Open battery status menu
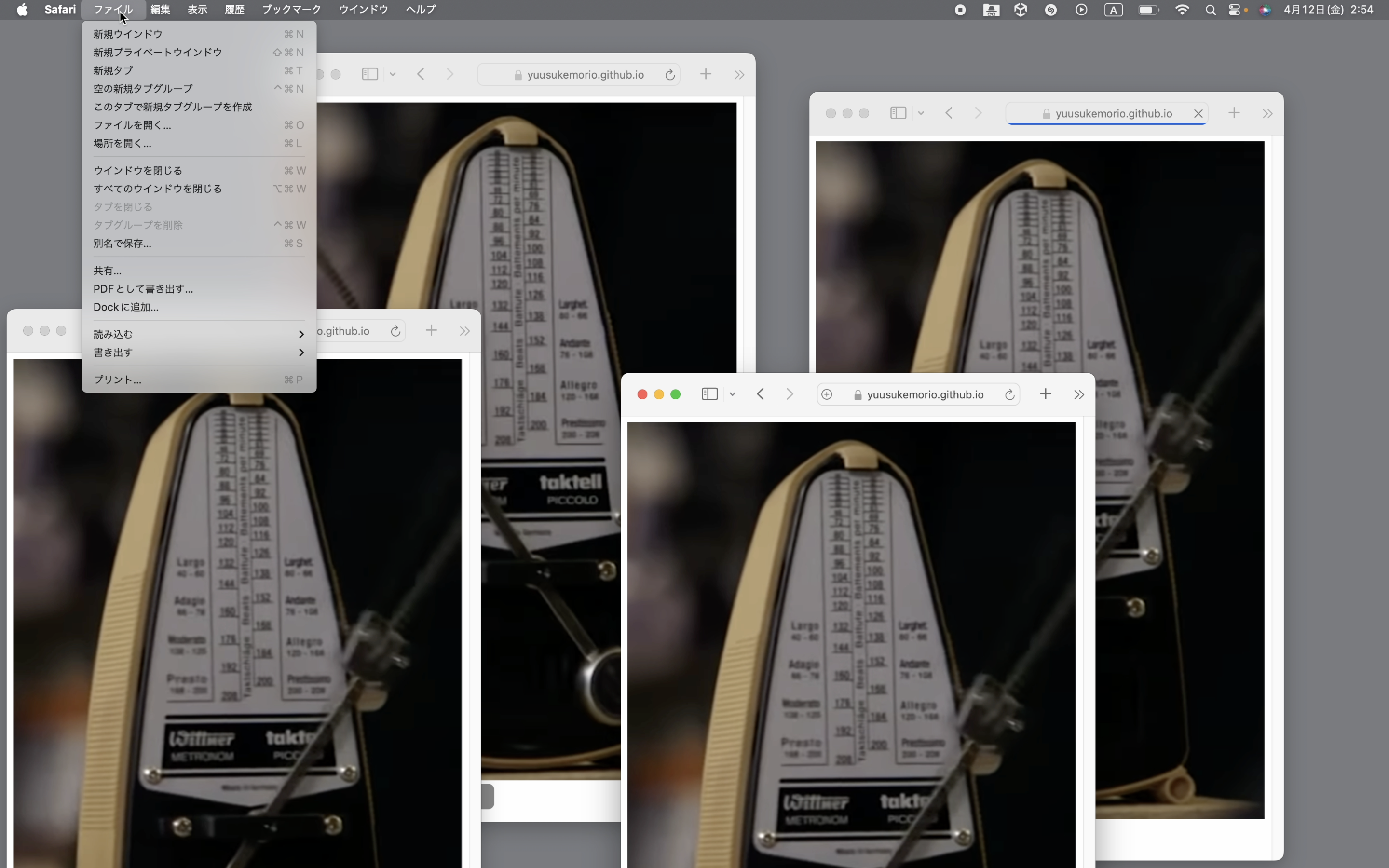The image size is (1389, 868). [x=1148, y=10]
